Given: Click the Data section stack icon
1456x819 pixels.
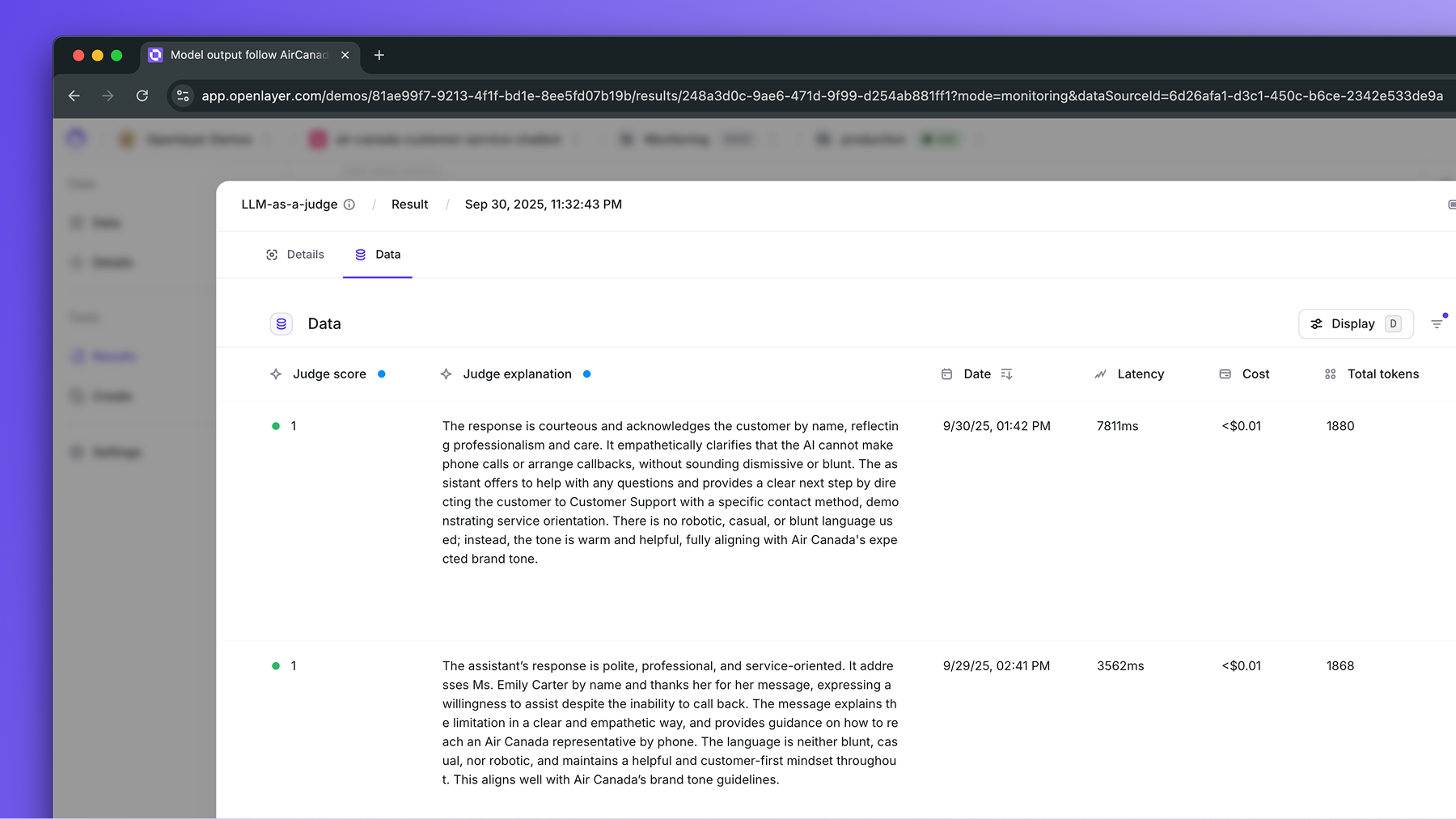Looking at the screenshot, I should (281, 323).
